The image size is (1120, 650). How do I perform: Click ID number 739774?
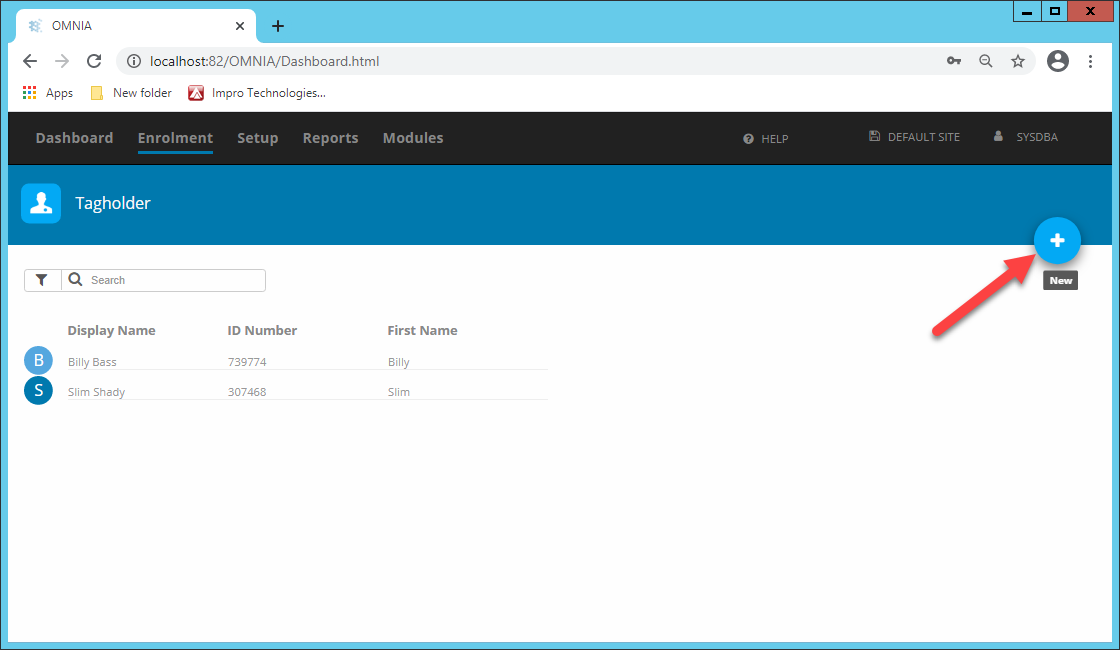click(247, 362)
